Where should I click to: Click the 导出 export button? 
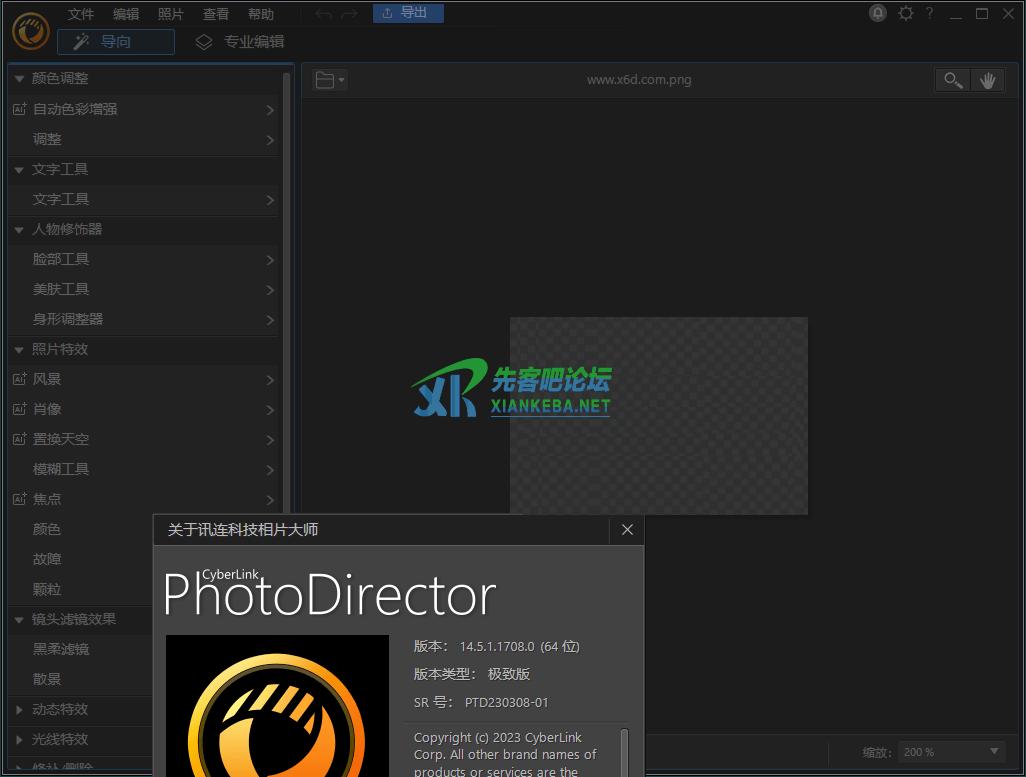[408, 13]
